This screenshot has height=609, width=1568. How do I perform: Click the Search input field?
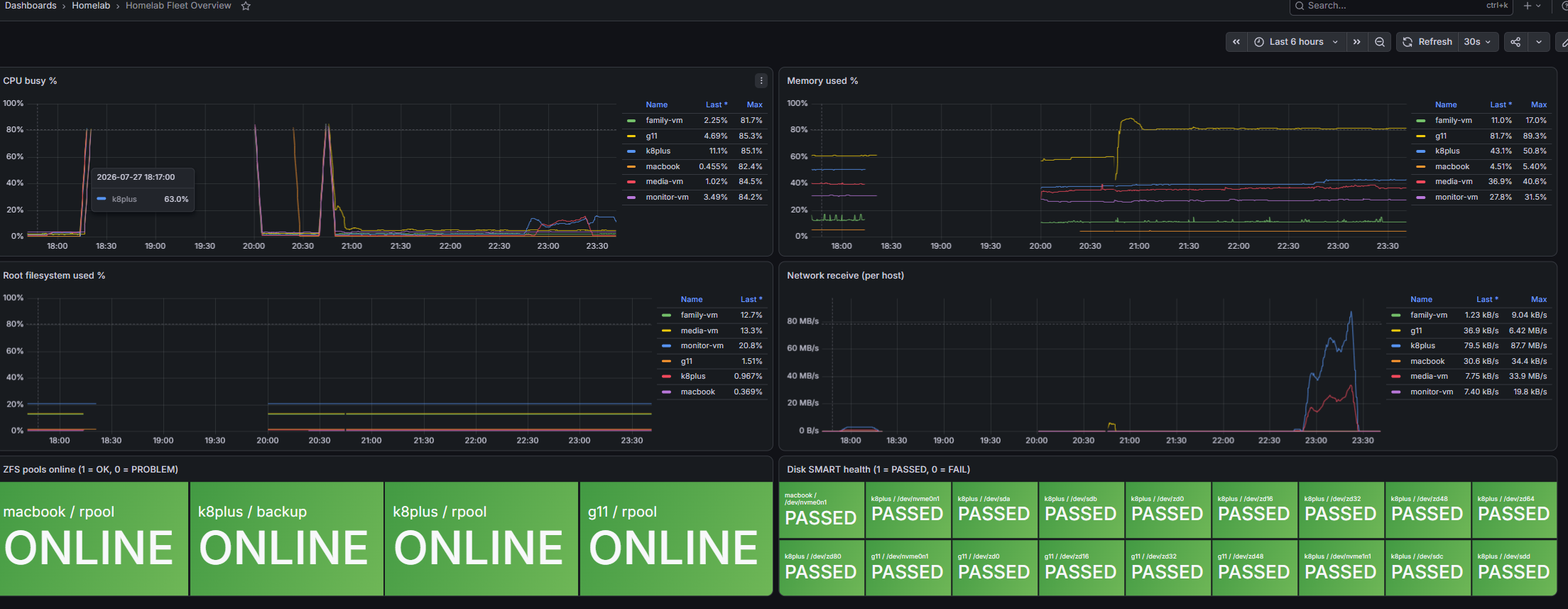click(x=1402, y=6)
